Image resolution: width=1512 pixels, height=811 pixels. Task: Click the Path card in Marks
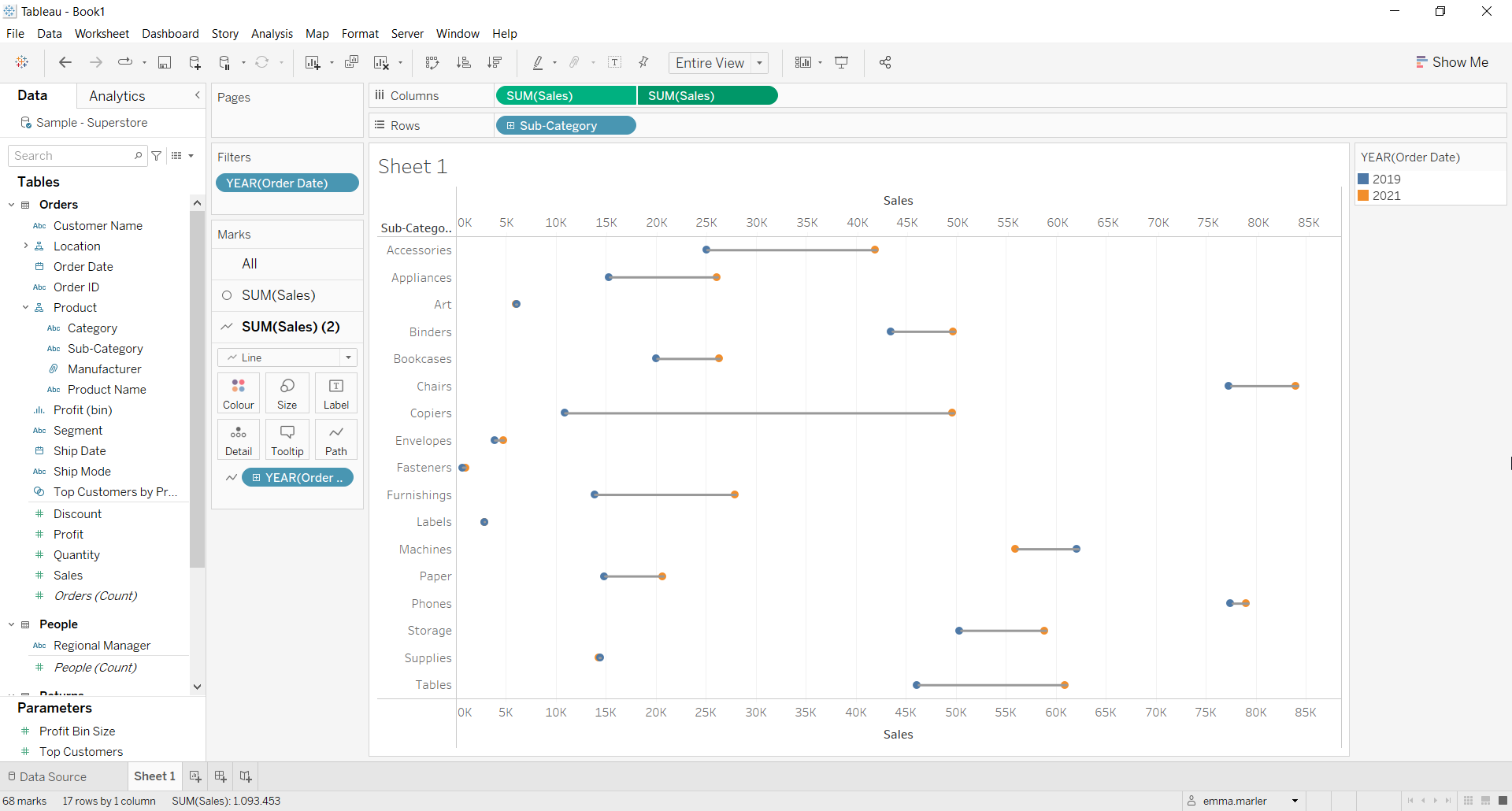[x=335, y=439]
